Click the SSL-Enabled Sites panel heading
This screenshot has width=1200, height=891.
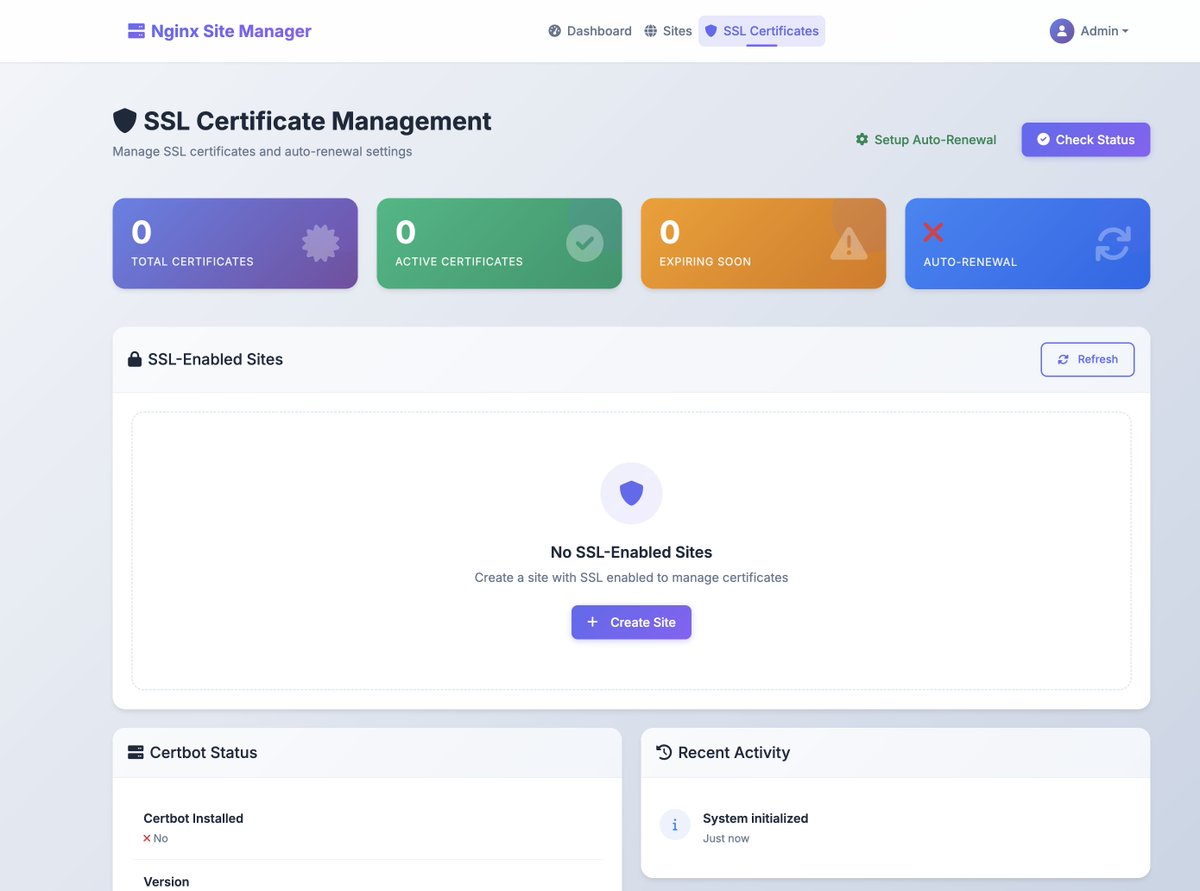[x=215, y=359]
